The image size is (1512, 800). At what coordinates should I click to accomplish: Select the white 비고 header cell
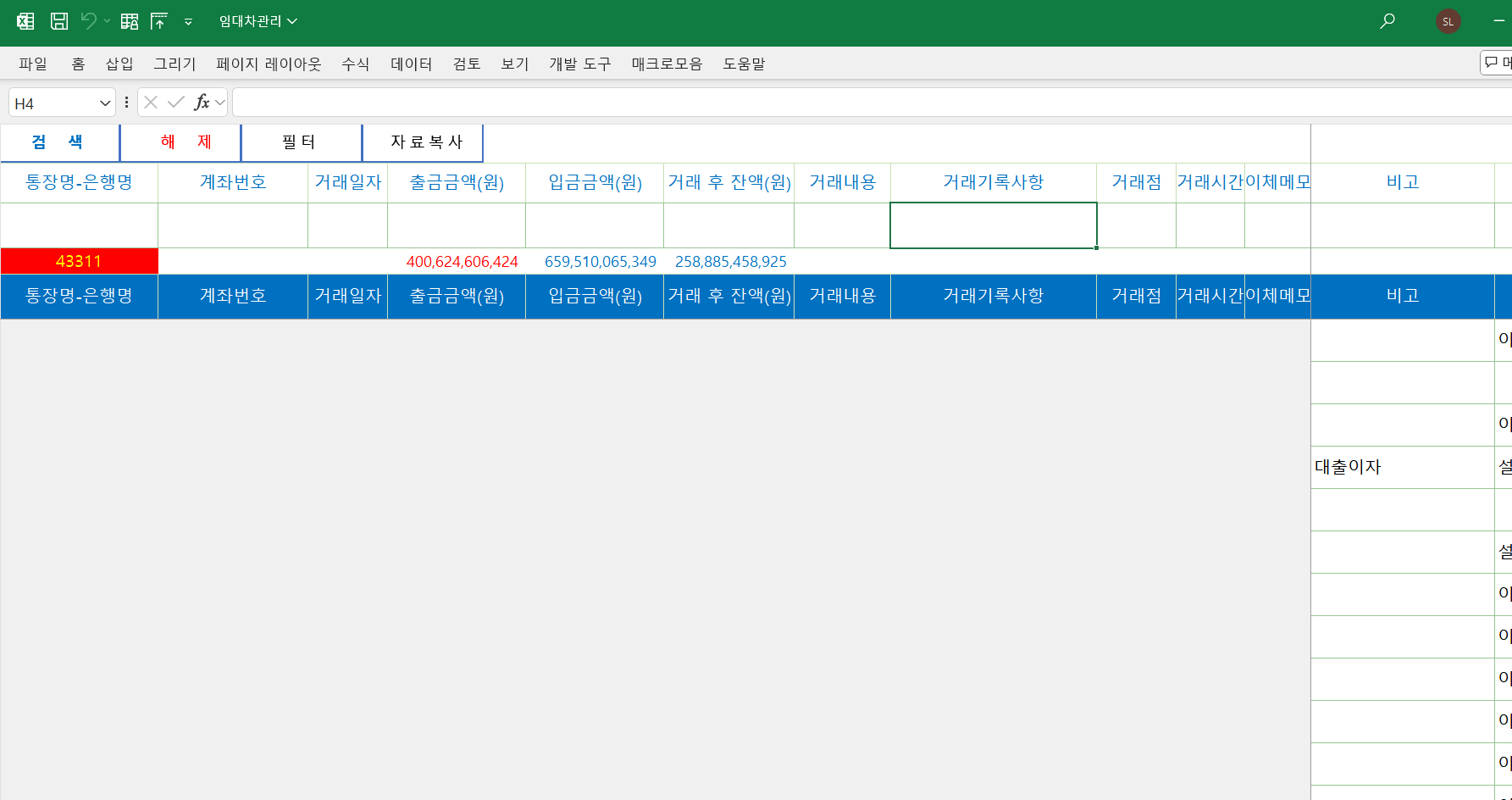point(1403,182)
